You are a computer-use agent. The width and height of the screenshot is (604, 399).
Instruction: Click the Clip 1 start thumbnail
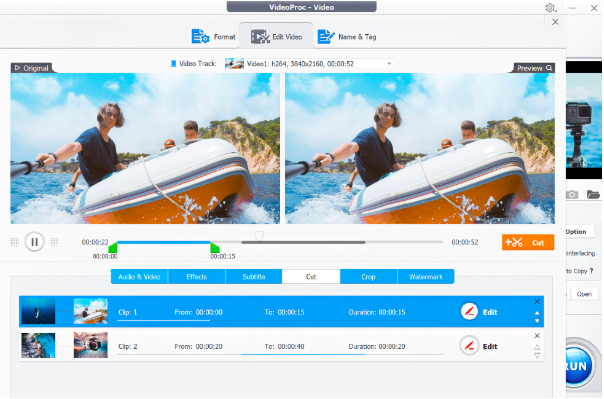point(38,311)
